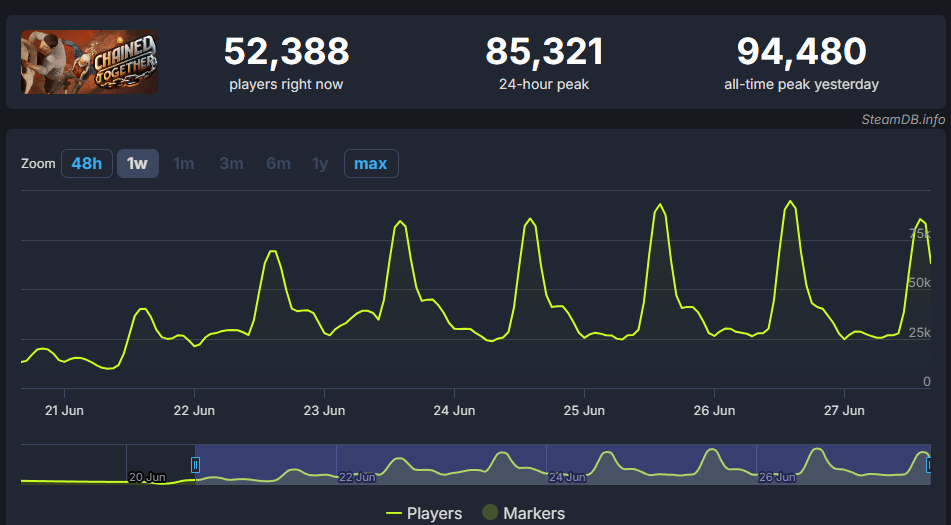This screenshot has width=951, height=525.
Task: Click the disabled 1m zoom option
Action: [183, 164]
